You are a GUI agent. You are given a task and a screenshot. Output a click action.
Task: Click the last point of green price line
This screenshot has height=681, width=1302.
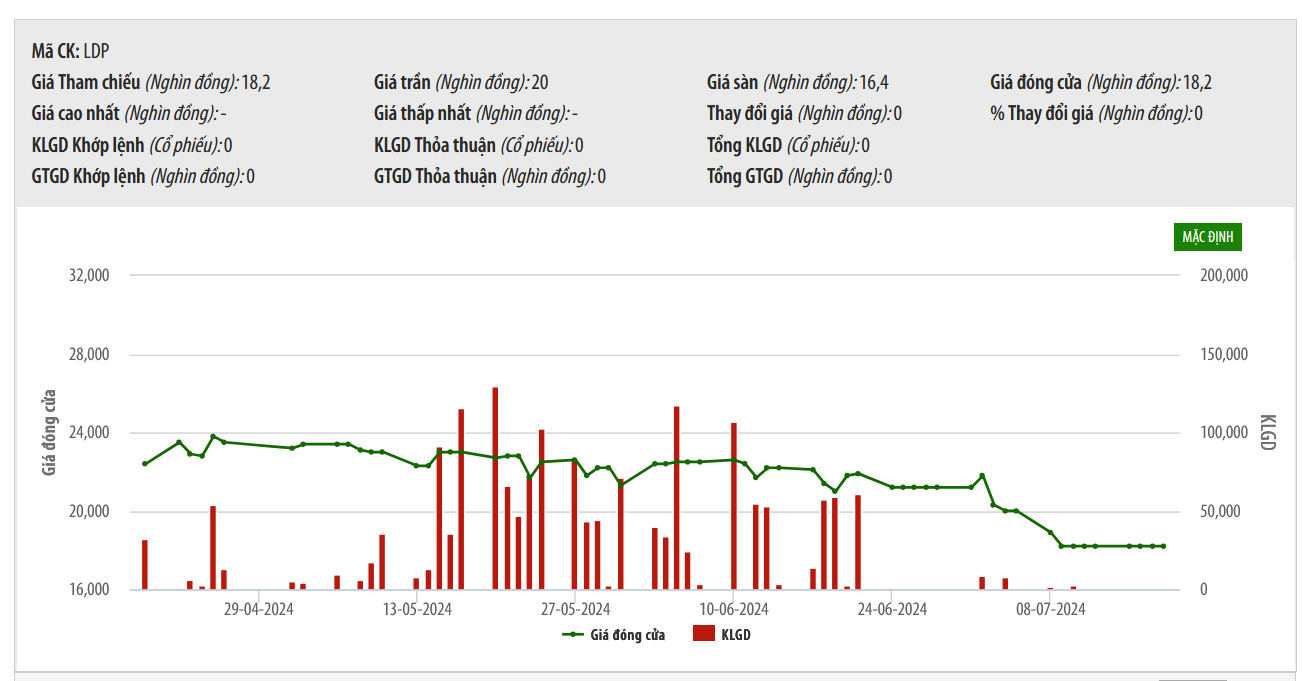(x=1163, y=546)
